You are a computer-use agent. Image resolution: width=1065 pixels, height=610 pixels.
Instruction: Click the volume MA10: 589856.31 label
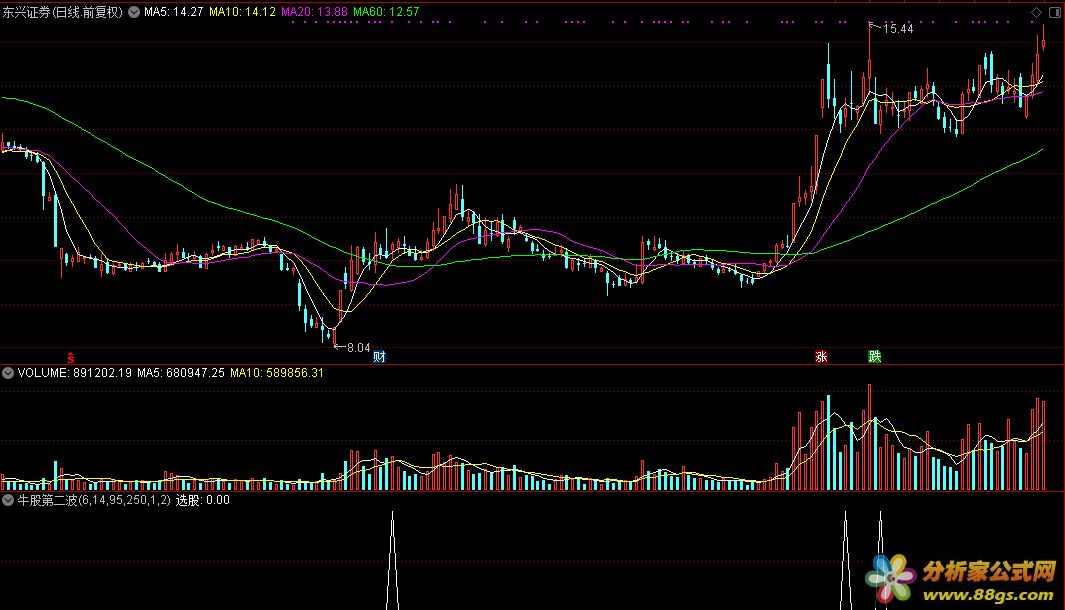(x=276, y=373)
